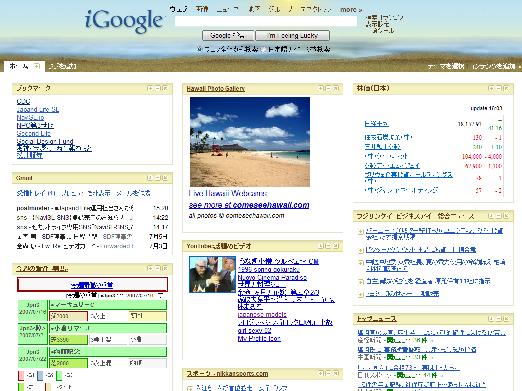Minimize the Gmail gadget
The width and height of the screenshot is (522, 391).
pos(158,178)
